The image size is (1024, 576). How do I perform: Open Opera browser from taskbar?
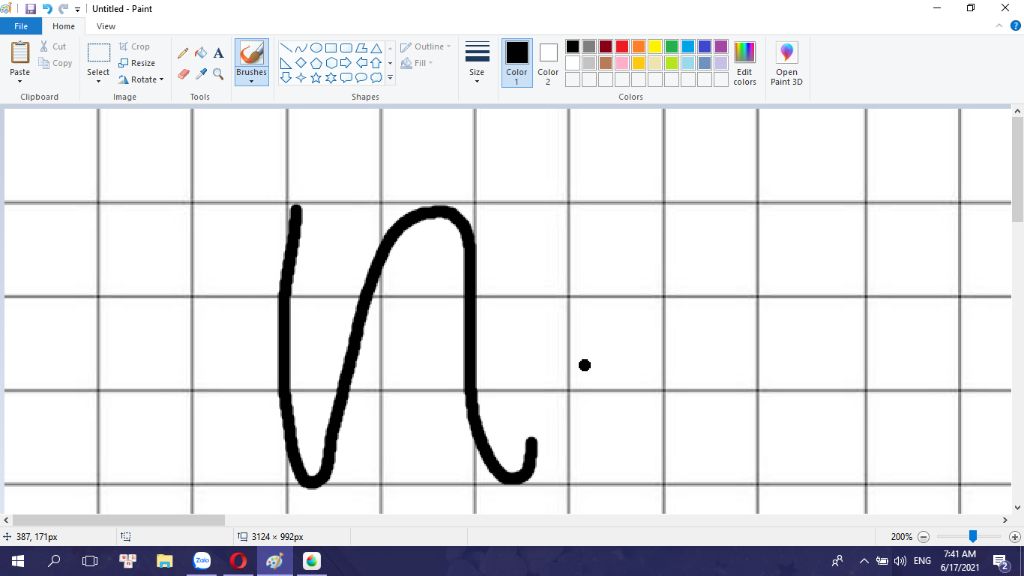click(x=238, y=561)
